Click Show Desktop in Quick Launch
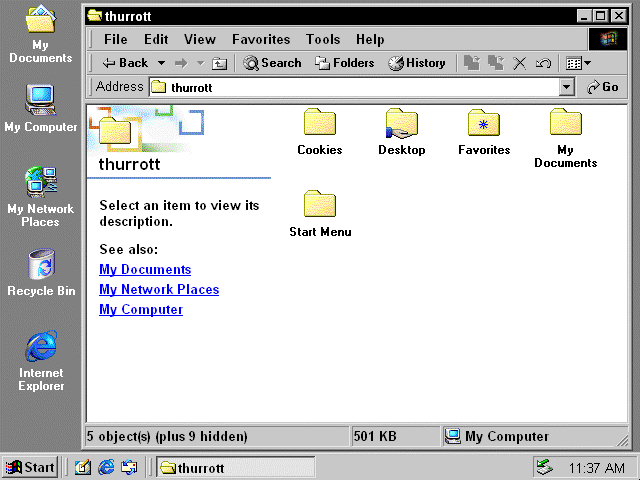The image size is (640, 480). (x=83, y=467)
